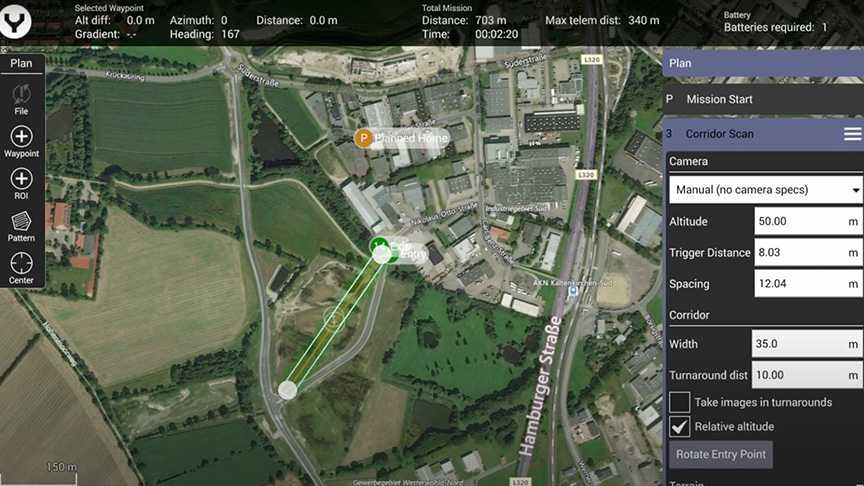
Task: Open the Pattern tool
Action: [21, 226]
